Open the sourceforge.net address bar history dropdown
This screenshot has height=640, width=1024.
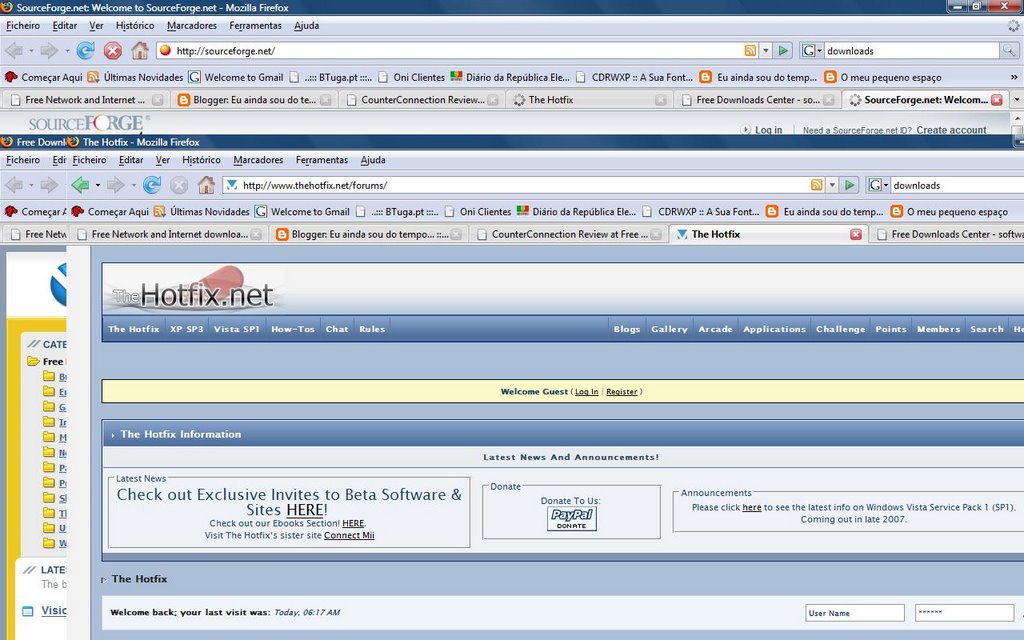[766, 50]
